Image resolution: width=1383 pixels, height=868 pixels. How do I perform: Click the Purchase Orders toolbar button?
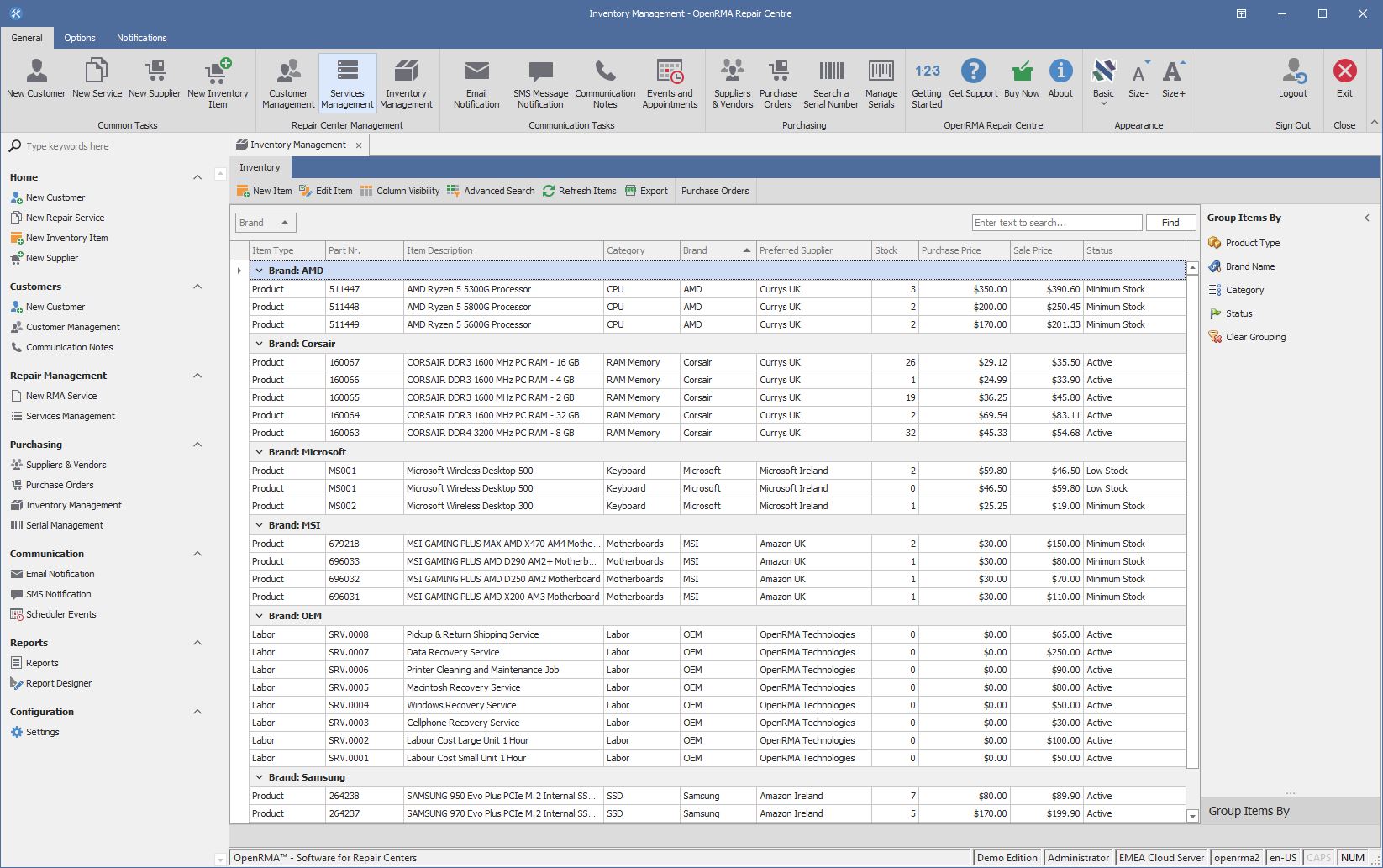click(x=715, y=191)
